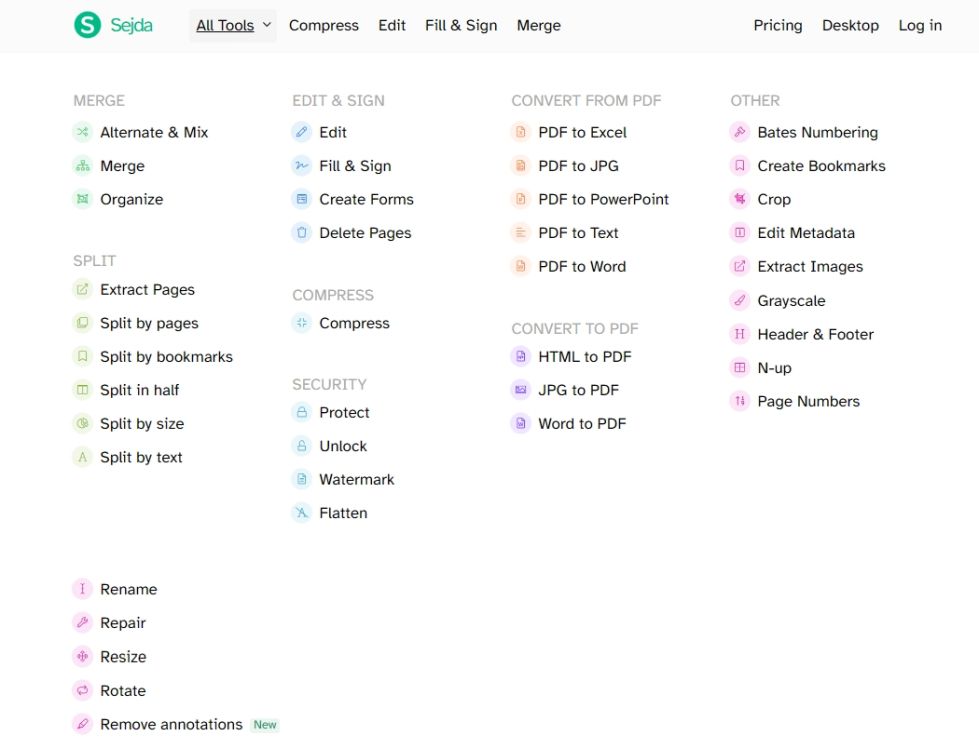Click the Split by text icon
The width and height of the screenshot is (979, 750).
82,457
